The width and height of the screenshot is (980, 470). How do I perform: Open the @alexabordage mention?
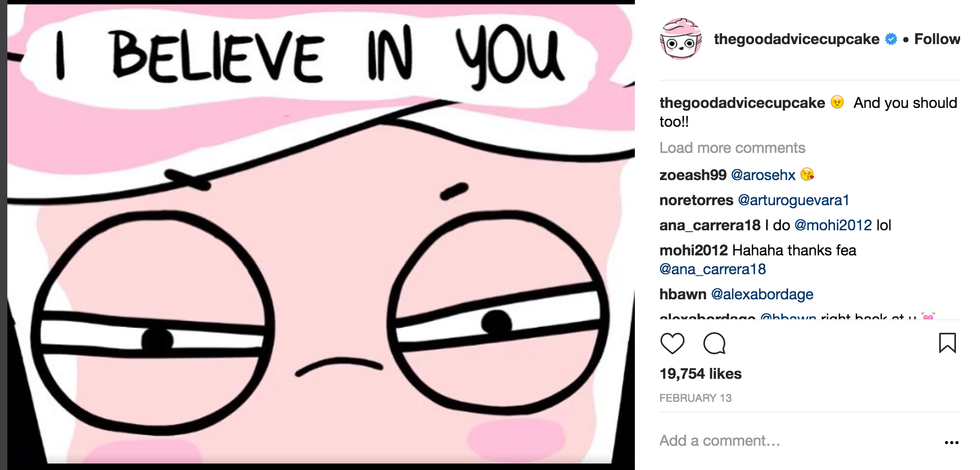point(762,294)
